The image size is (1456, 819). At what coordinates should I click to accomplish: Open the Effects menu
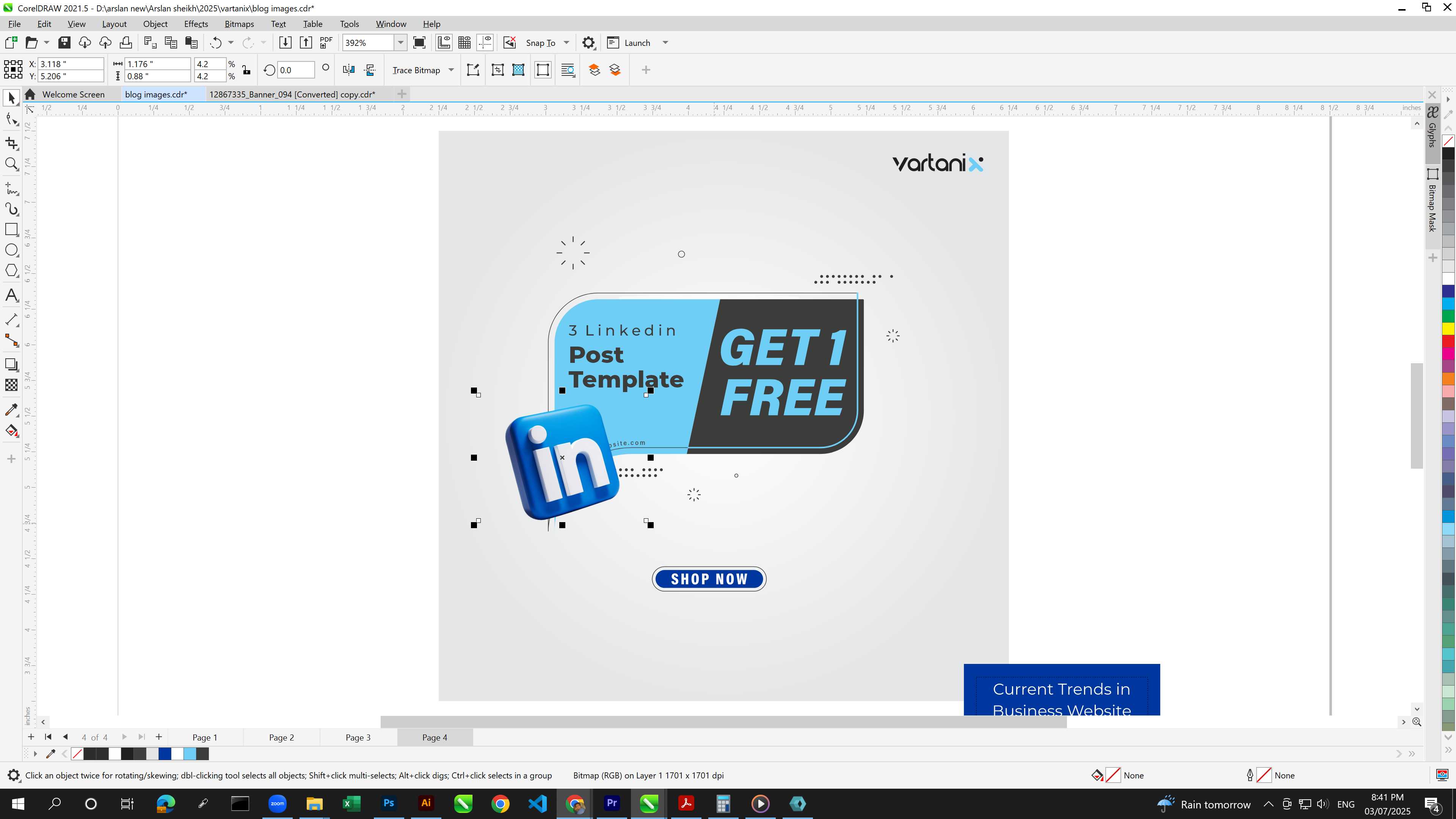196,24
